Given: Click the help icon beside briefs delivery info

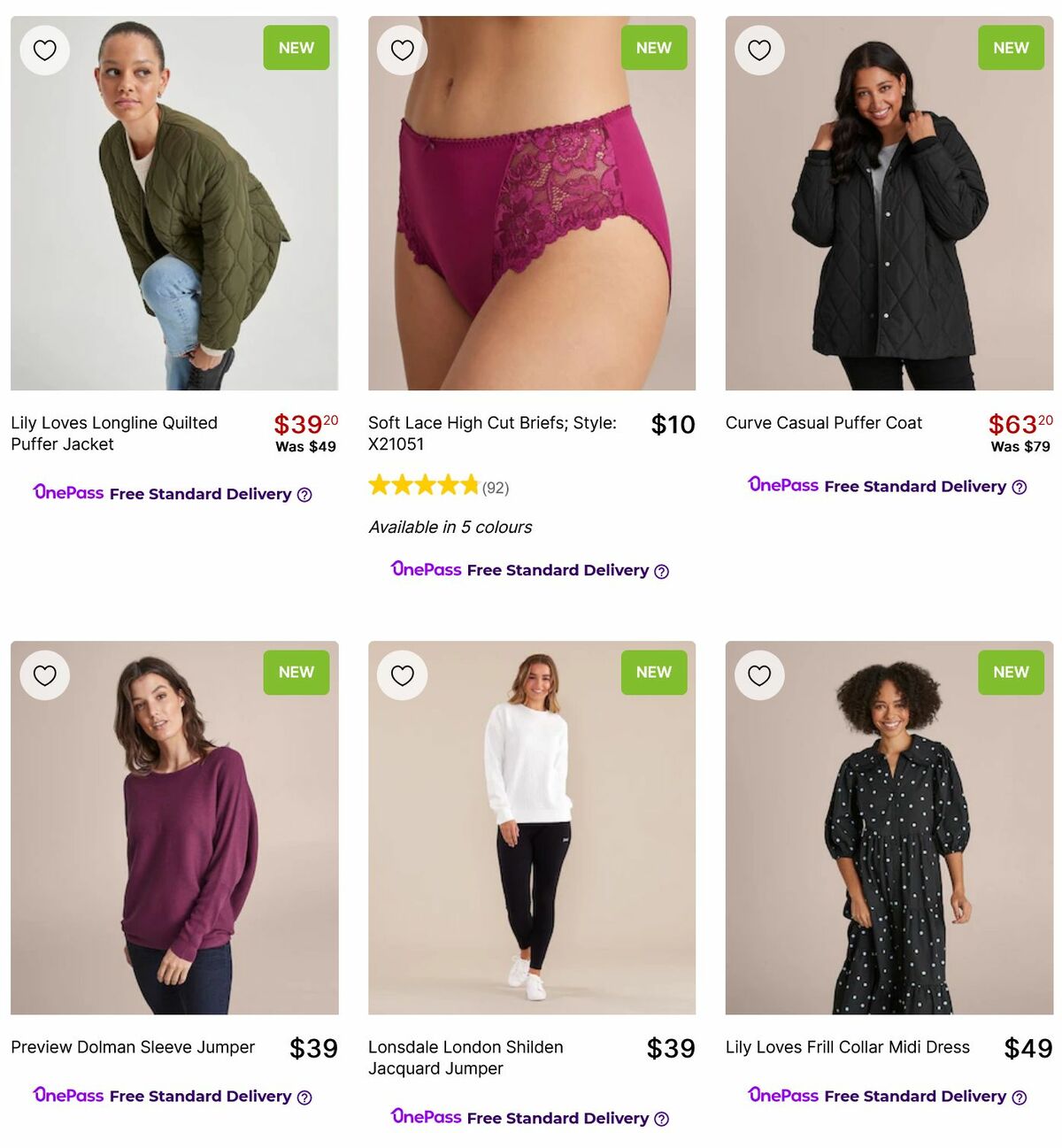Looking at the screenshot, I should tap(661, 571).
